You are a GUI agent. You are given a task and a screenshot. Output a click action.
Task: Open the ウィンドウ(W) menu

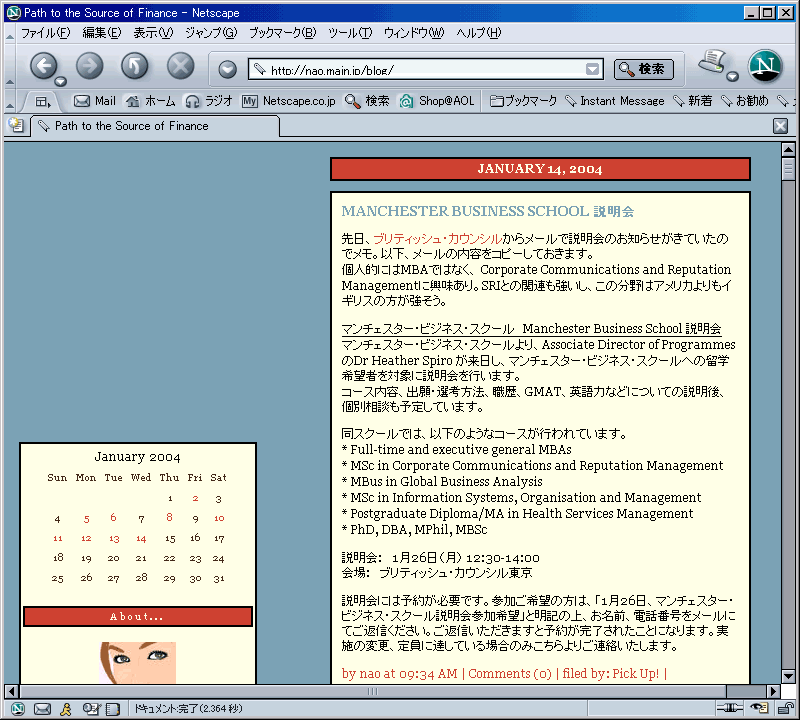pos(414,33)
